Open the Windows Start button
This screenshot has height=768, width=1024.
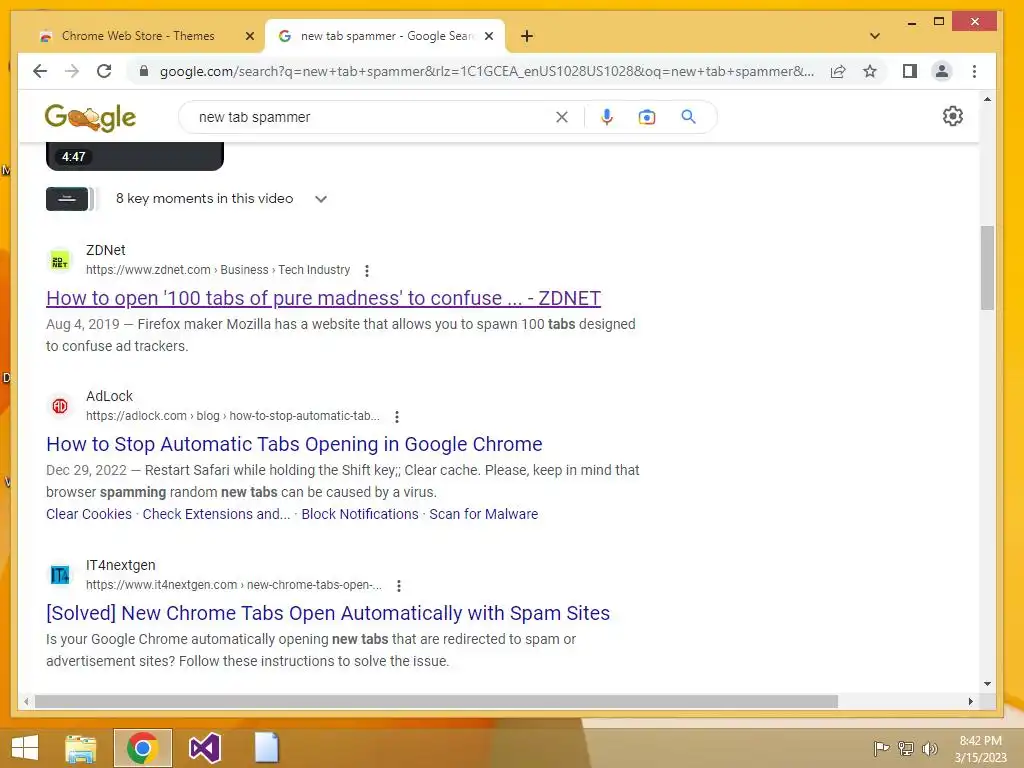click(x=25, y=748)
